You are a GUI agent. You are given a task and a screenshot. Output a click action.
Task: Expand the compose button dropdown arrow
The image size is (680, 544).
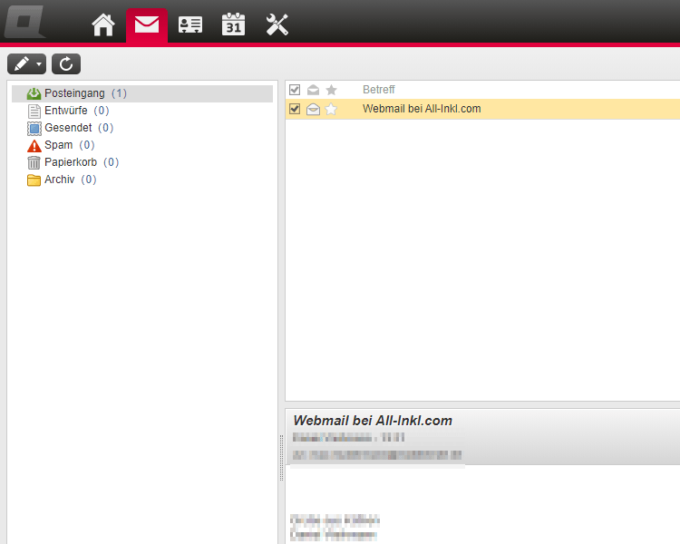[x=39, y=64]
